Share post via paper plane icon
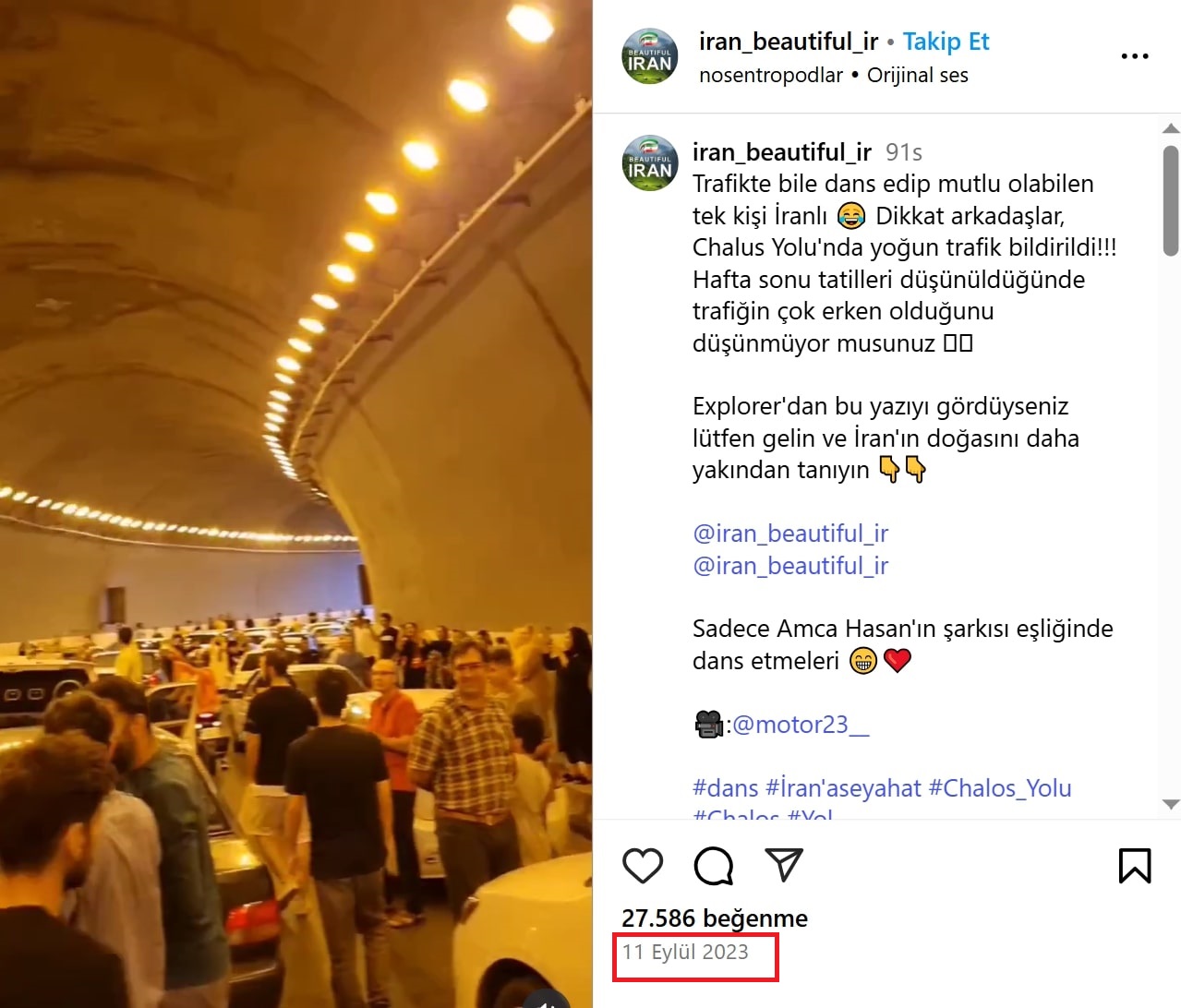 (784, 865)
